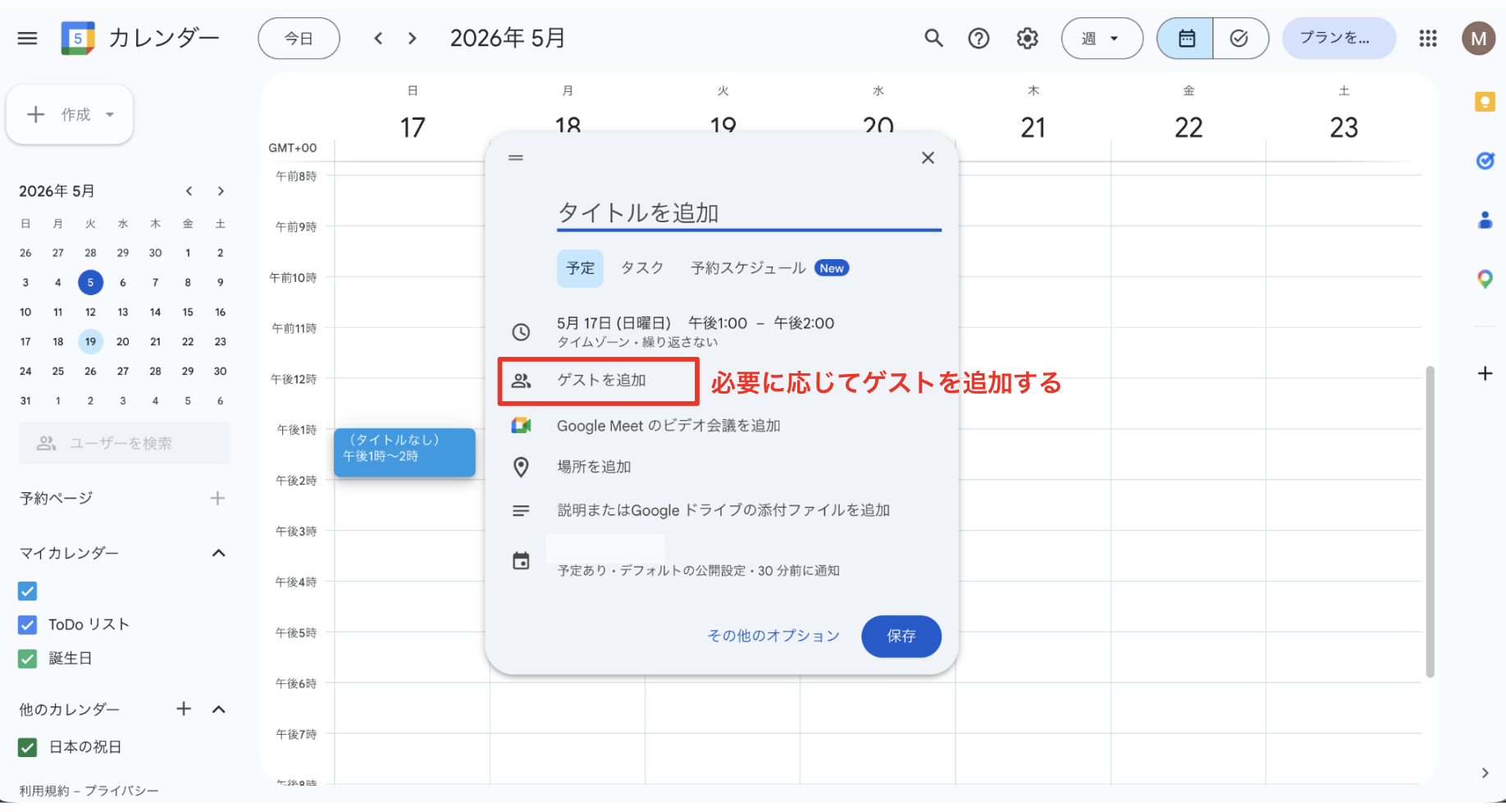
Task: Click the calendar grid vertical scrollbar
Action: (x=1431, y=522)
